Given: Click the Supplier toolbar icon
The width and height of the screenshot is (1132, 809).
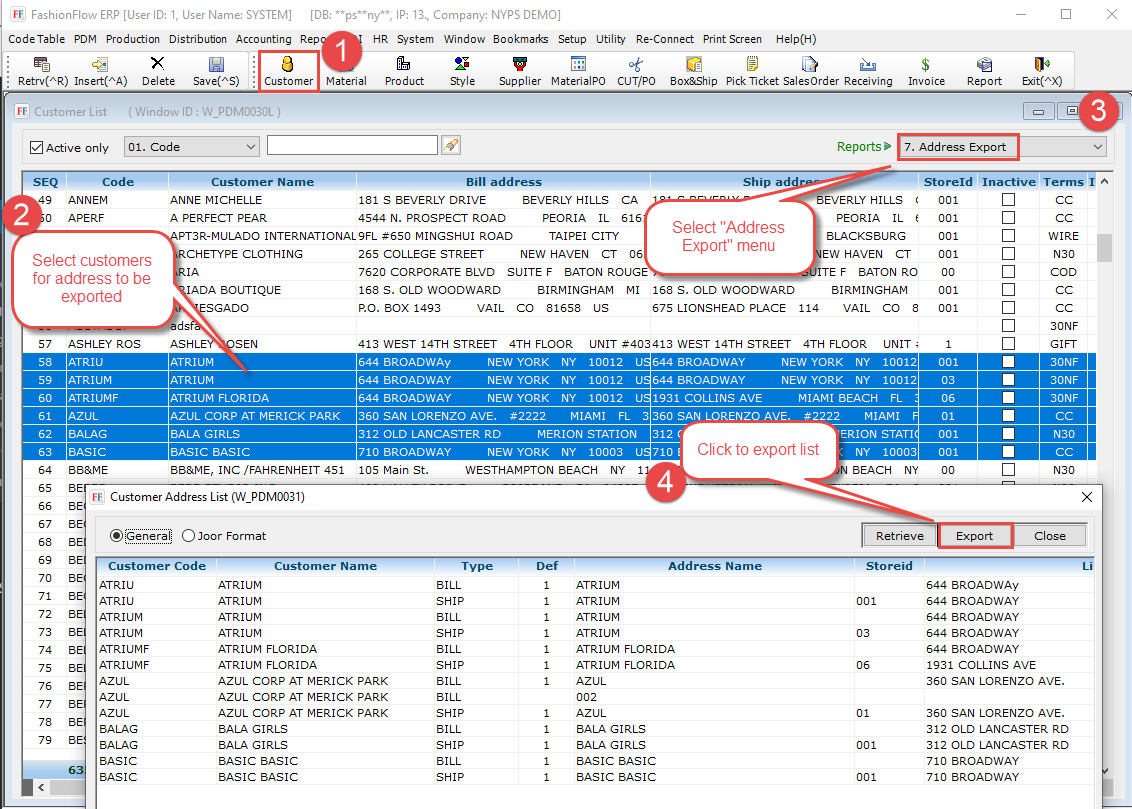Looking at the screenshot, I should tap(520, 71).
